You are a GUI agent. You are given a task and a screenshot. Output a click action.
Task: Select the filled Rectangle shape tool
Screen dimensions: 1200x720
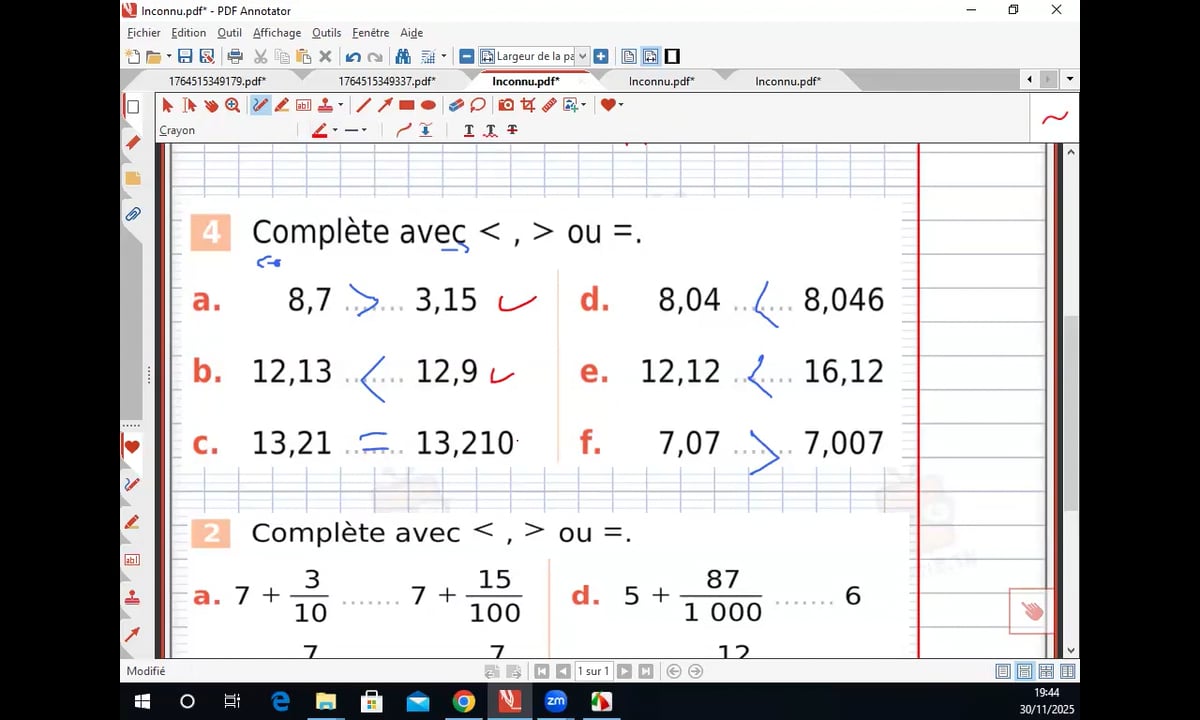tap(407, 105)
